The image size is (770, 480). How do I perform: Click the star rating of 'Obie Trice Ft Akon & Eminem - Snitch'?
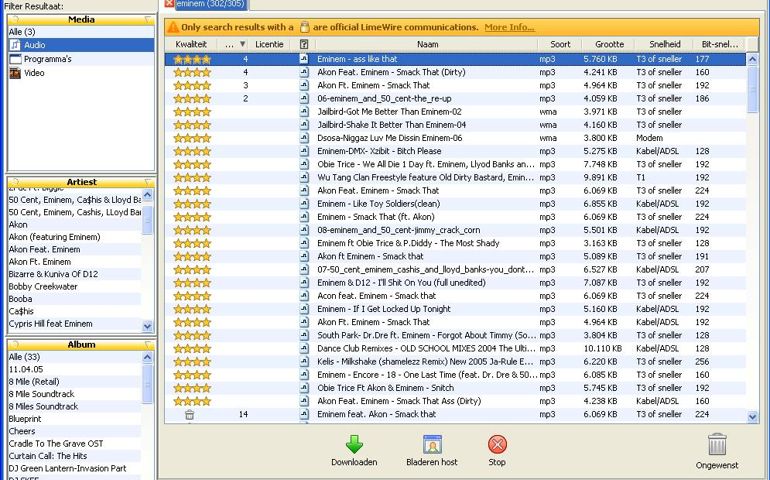click(x=192, y=388)
